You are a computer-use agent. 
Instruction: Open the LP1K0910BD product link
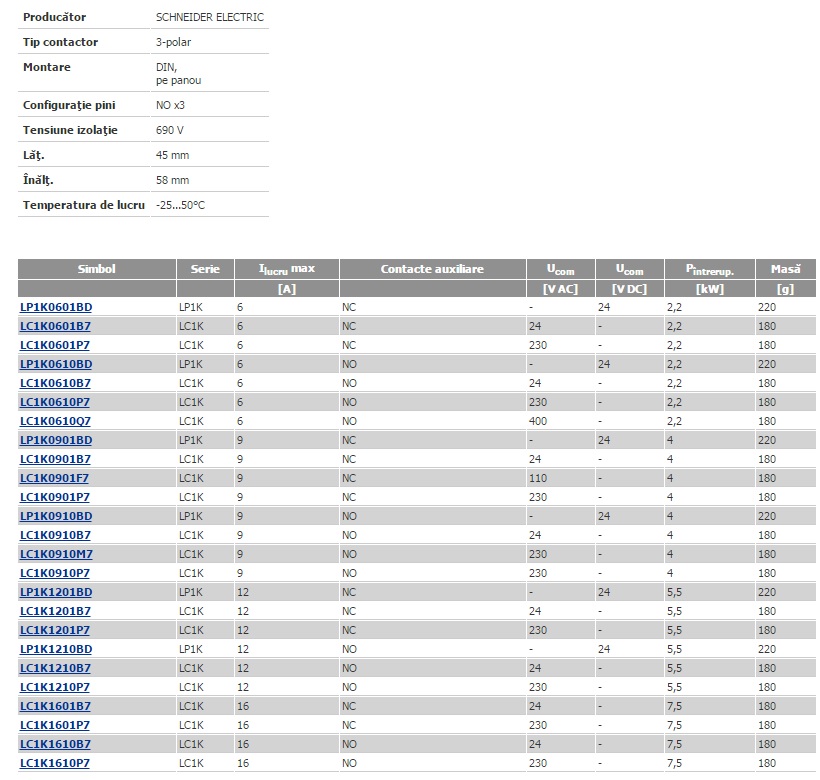point(56,516)
